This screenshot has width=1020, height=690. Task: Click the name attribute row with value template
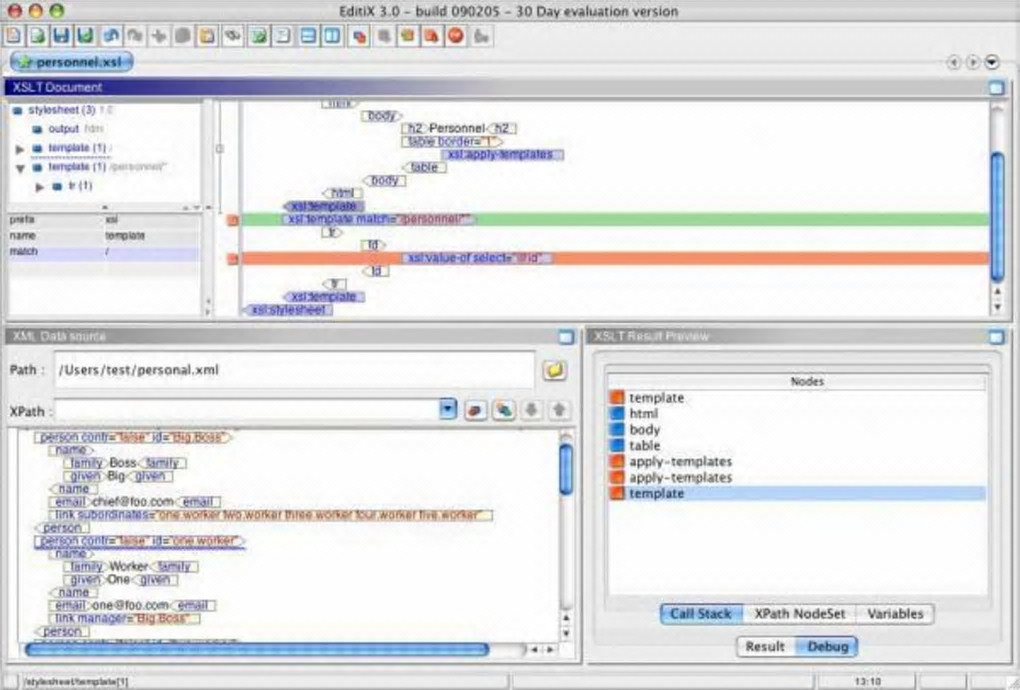pos(104,236)
